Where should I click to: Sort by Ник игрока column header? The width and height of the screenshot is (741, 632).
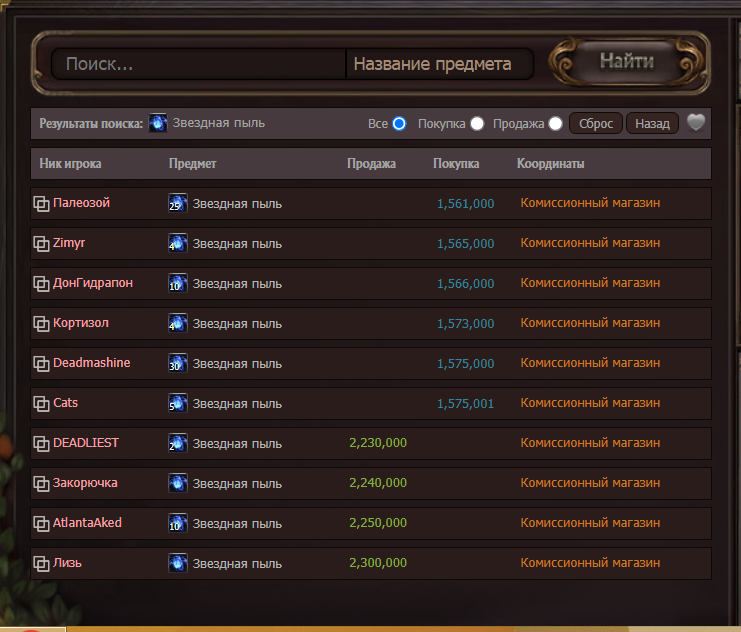(70, 164)
